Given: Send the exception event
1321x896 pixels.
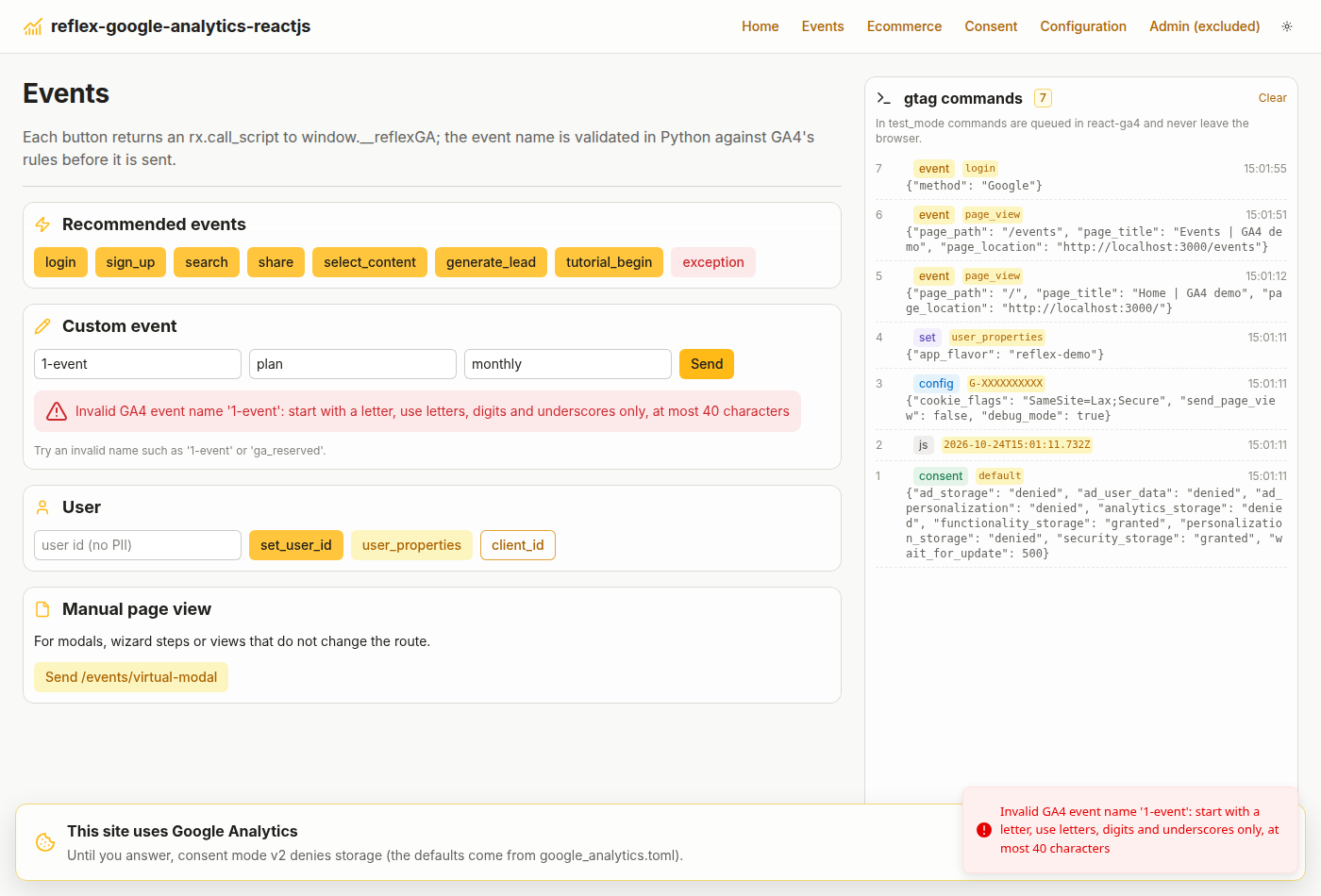Looking at the screenshot, I should click(x=713, y=262).
